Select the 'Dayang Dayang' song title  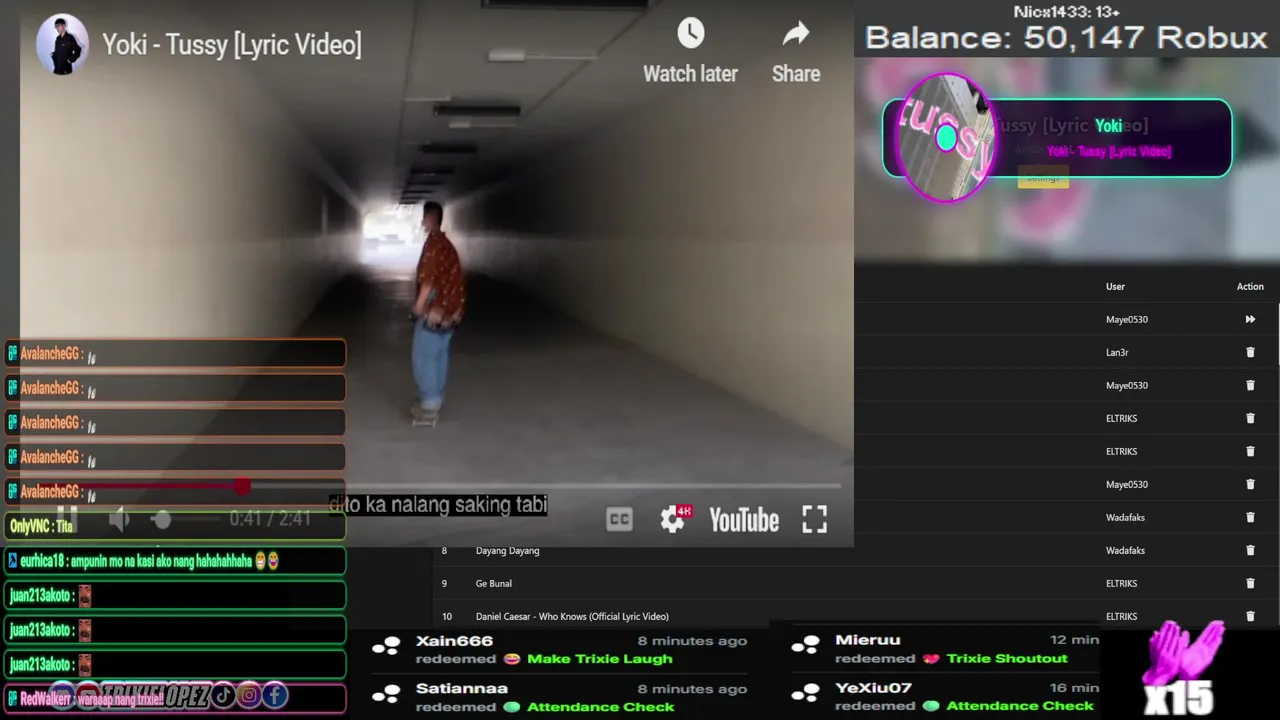coord(507,550)
